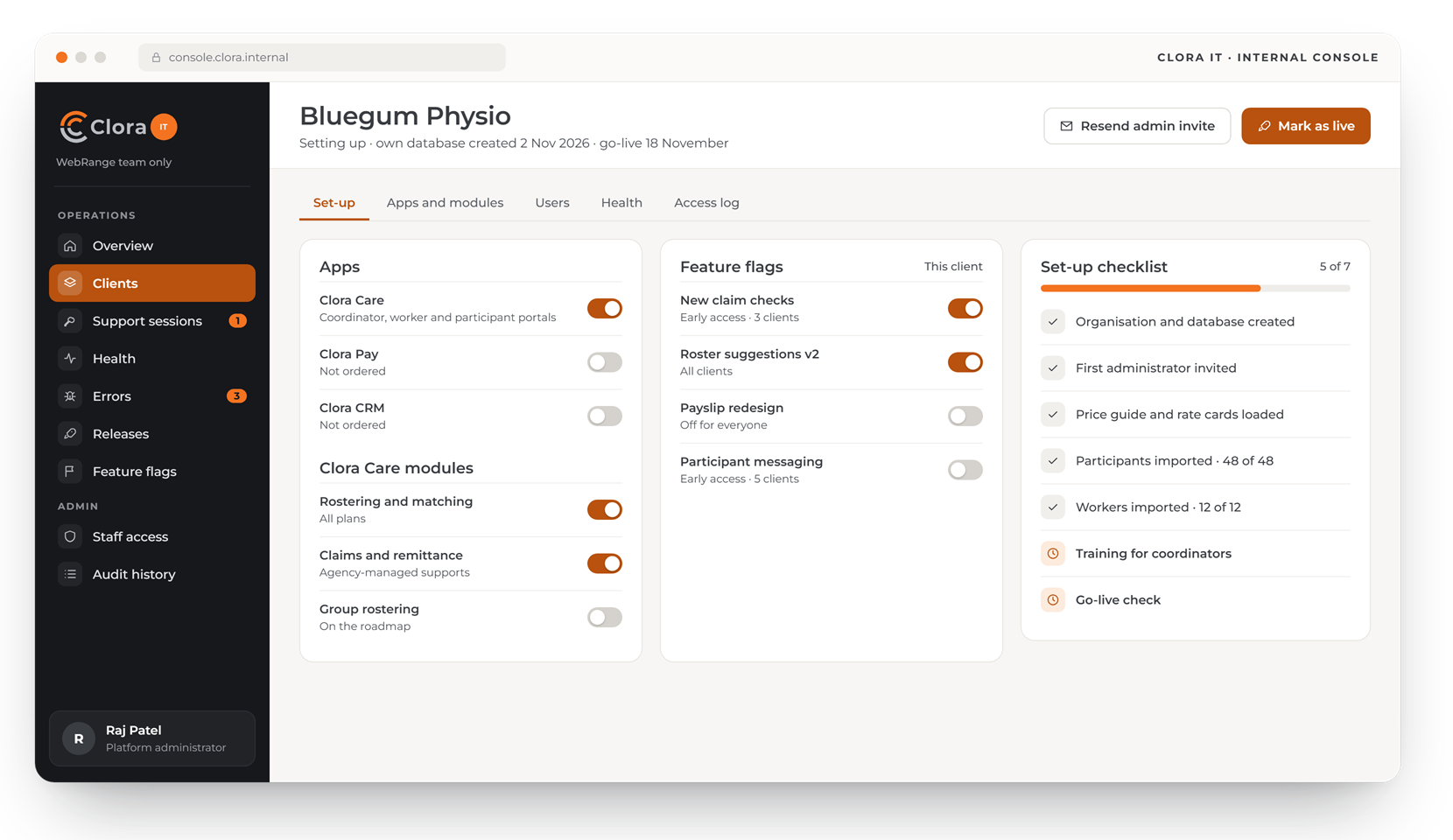
Task: Click the Errors bug icon
Action: pos(70,396)
